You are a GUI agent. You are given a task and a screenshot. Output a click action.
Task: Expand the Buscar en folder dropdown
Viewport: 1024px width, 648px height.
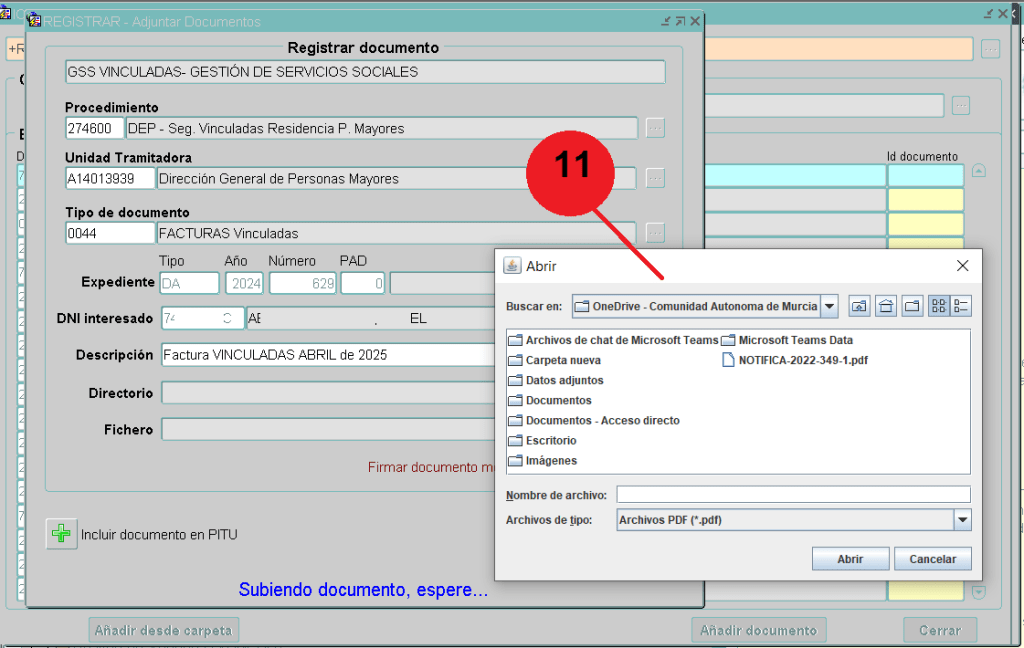click(829, 306)
